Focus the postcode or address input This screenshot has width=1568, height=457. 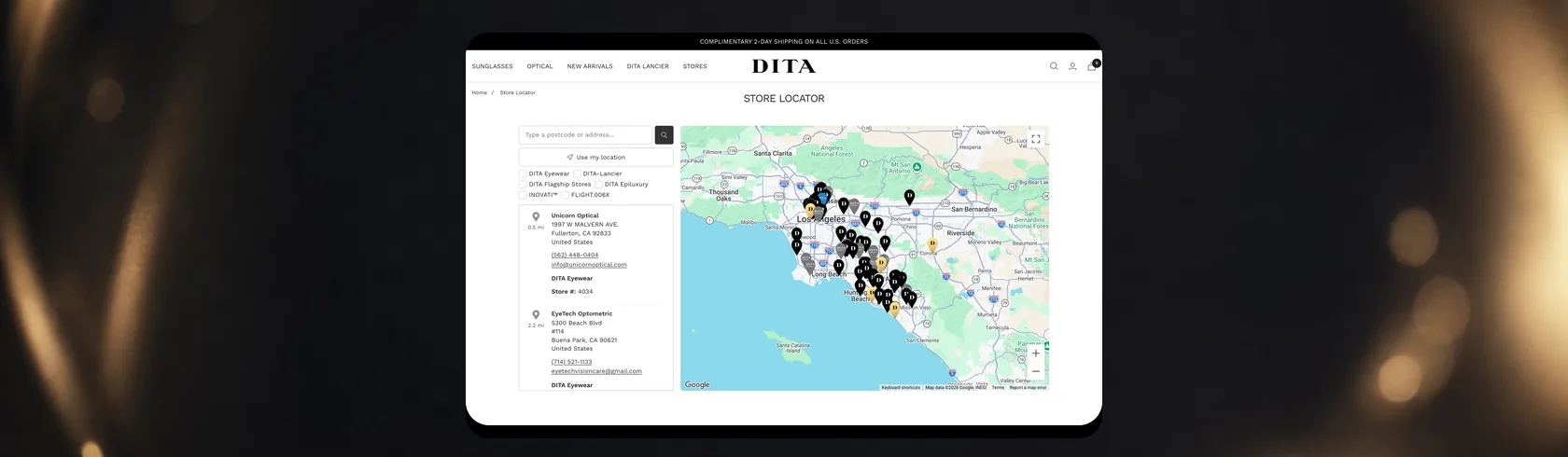pyautogui.click(x=585, y=135)
